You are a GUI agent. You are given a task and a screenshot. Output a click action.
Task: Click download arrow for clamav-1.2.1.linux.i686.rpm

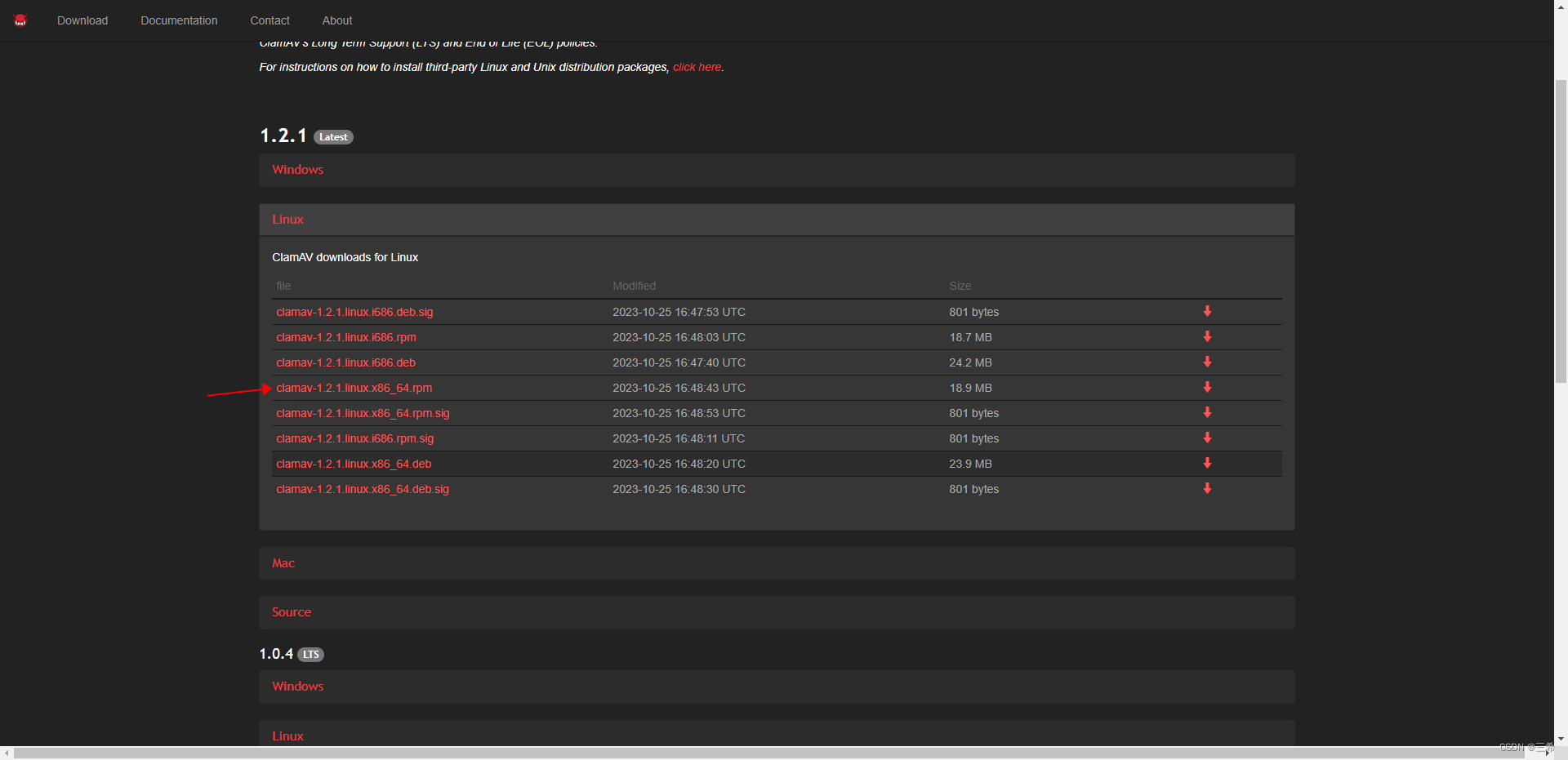(1207, 336)
